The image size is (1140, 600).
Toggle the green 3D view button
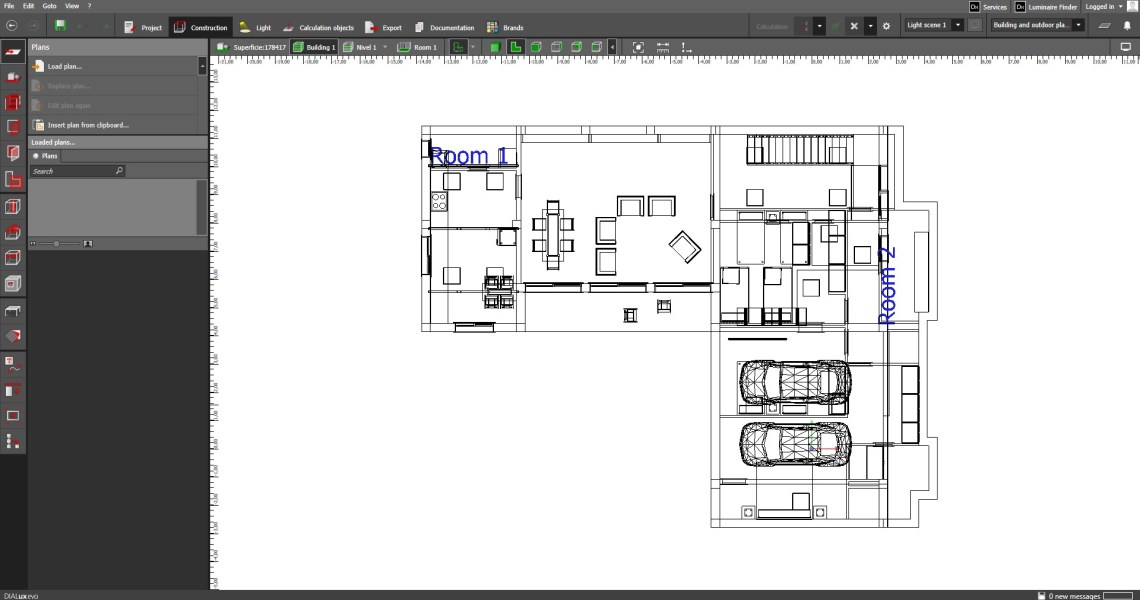click(495, 47)
